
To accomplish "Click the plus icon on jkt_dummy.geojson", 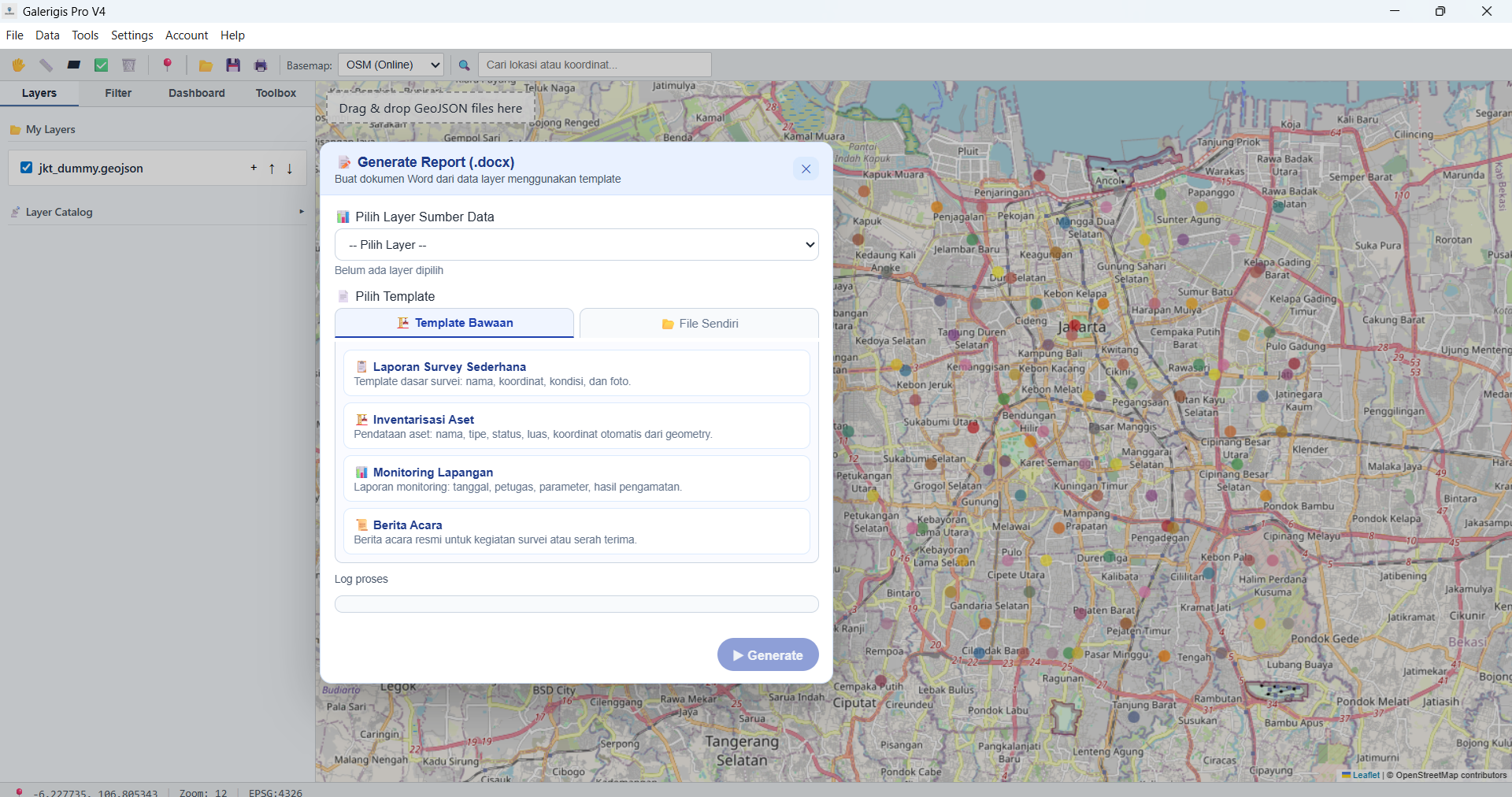I will pyautogui.click(x=254, y=168).
